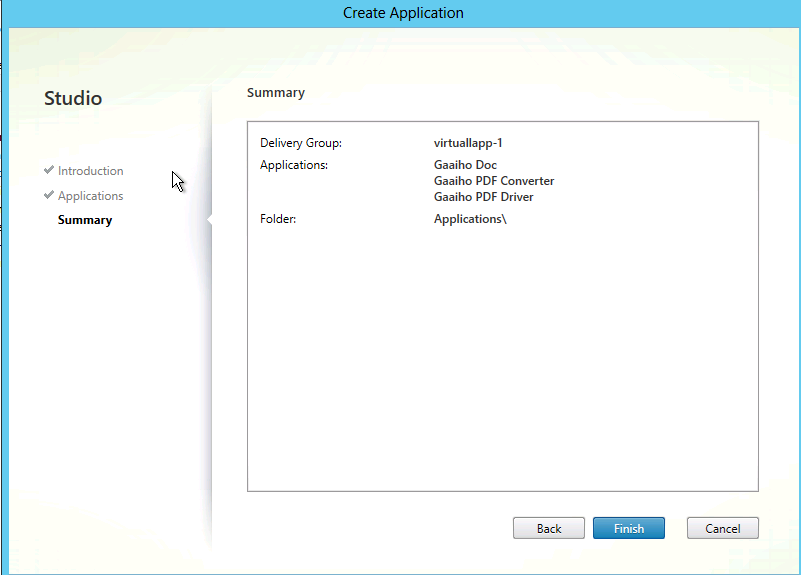Select the Summary wizard step
801x575 pixels.
point(85,220)
